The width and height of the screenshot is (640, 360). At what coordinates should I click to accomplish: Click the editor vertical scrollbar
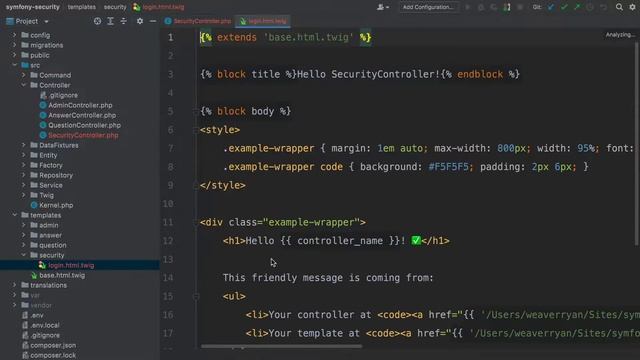click(636, 144)
